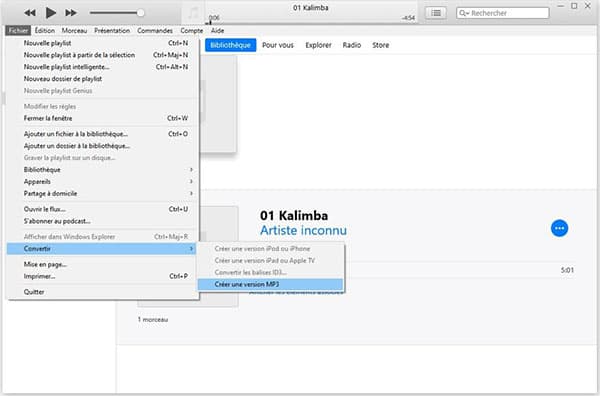
Task: Click the rewind previous track button
Action: [x=30, y=13]
